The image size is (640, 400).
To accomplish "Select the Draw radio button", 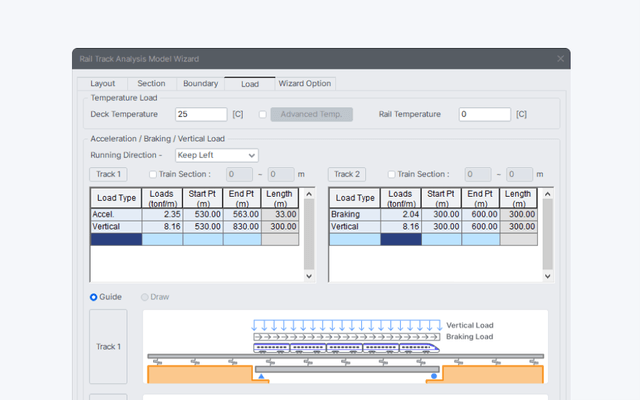I will tap(144, 297).
